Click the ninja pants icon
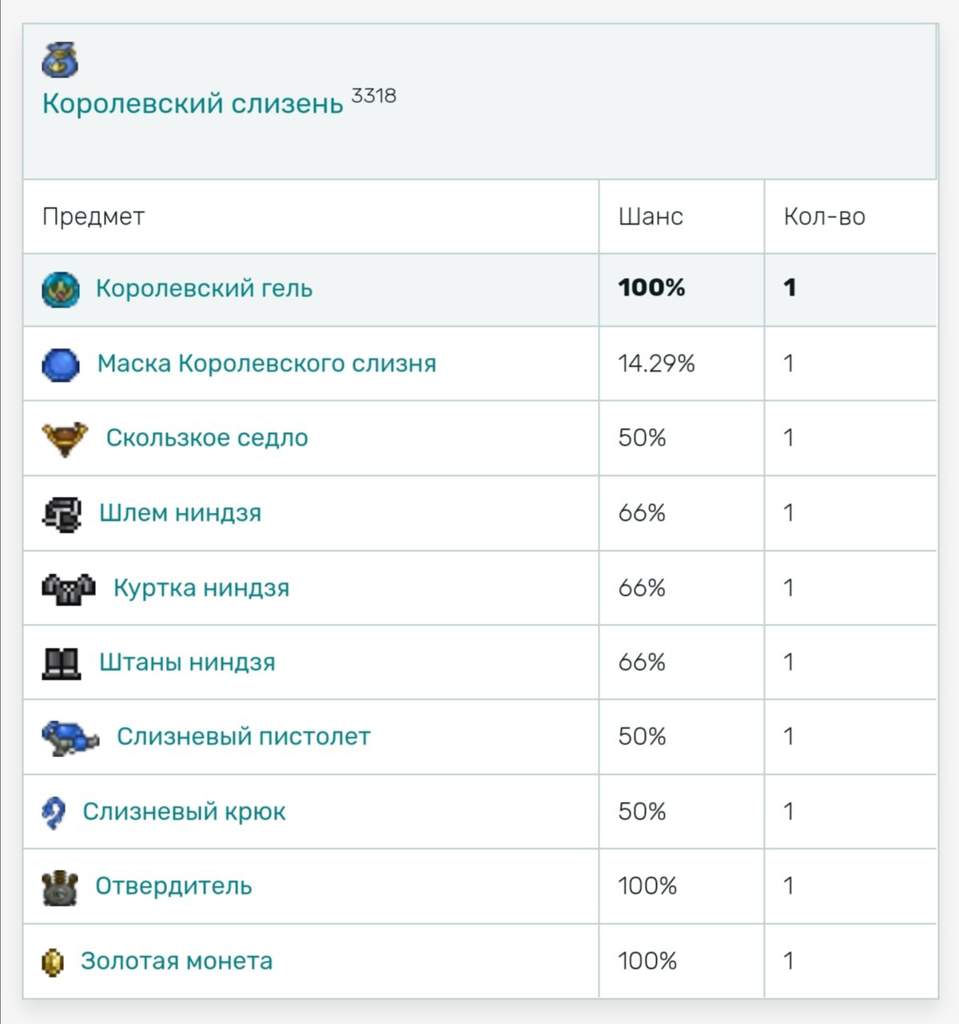 tap(61, 664)
